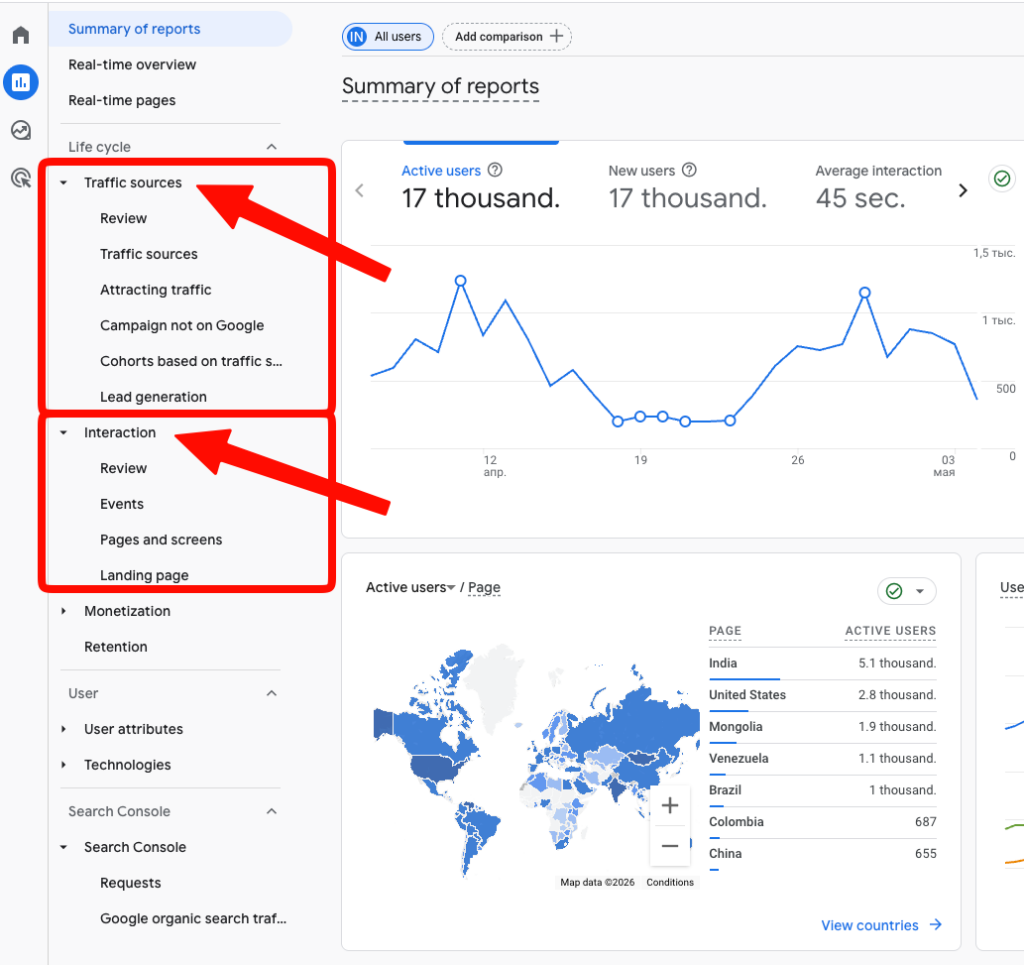Open Summary of reports menu item
The image size is (1024, 965).
coord(170,29)
